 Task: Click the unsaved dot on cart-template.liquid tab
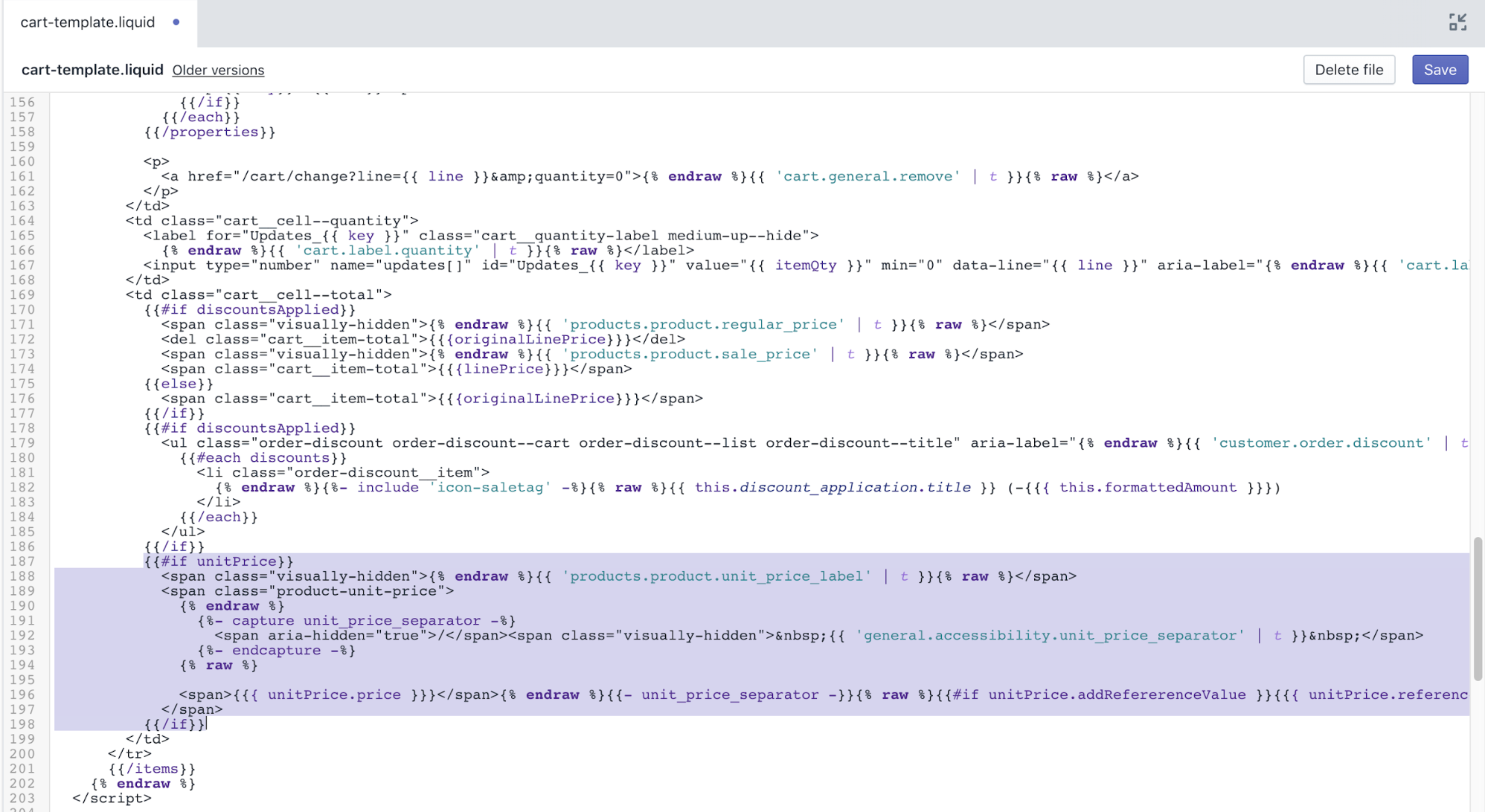176,22
